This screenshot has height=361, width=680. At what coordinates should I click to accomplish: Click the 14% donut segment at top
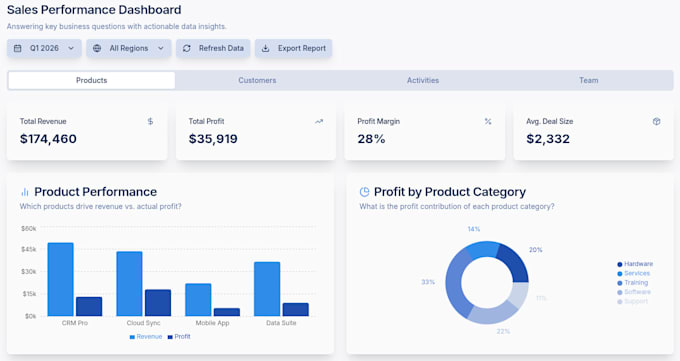tap(483, 250)
